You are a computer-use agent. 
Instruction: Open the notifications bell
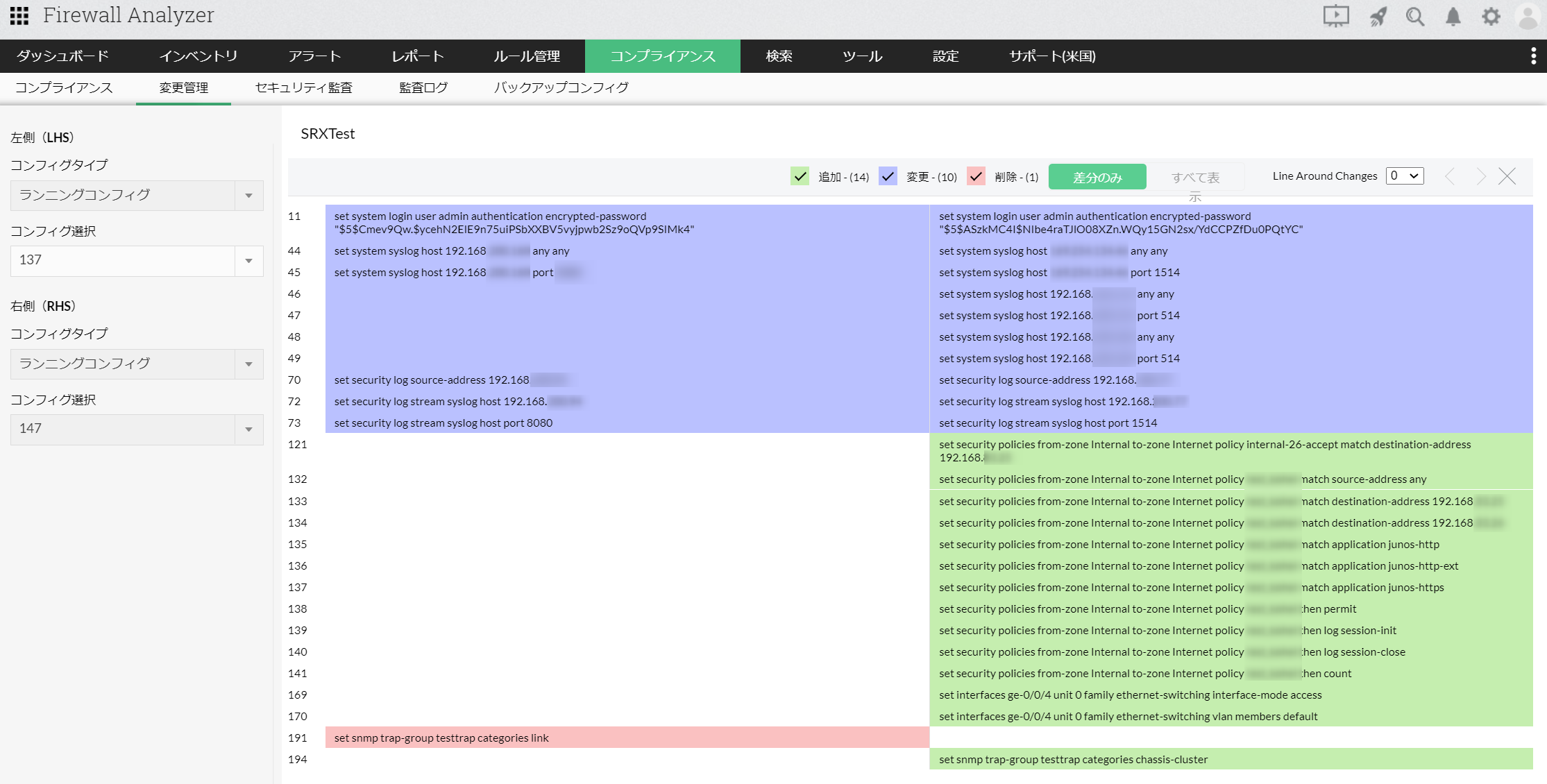[1453, 16]
